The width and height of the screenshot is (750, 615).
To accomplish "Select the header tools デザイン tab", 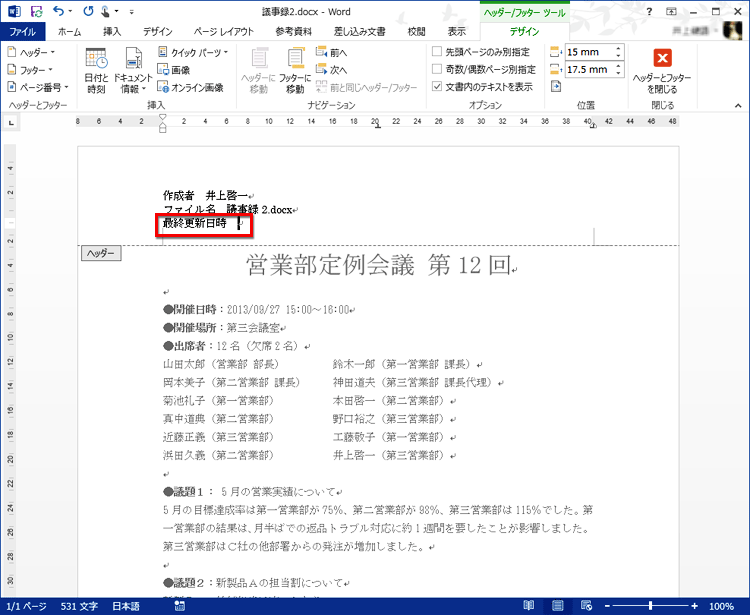I will click(x=524, y=32).
